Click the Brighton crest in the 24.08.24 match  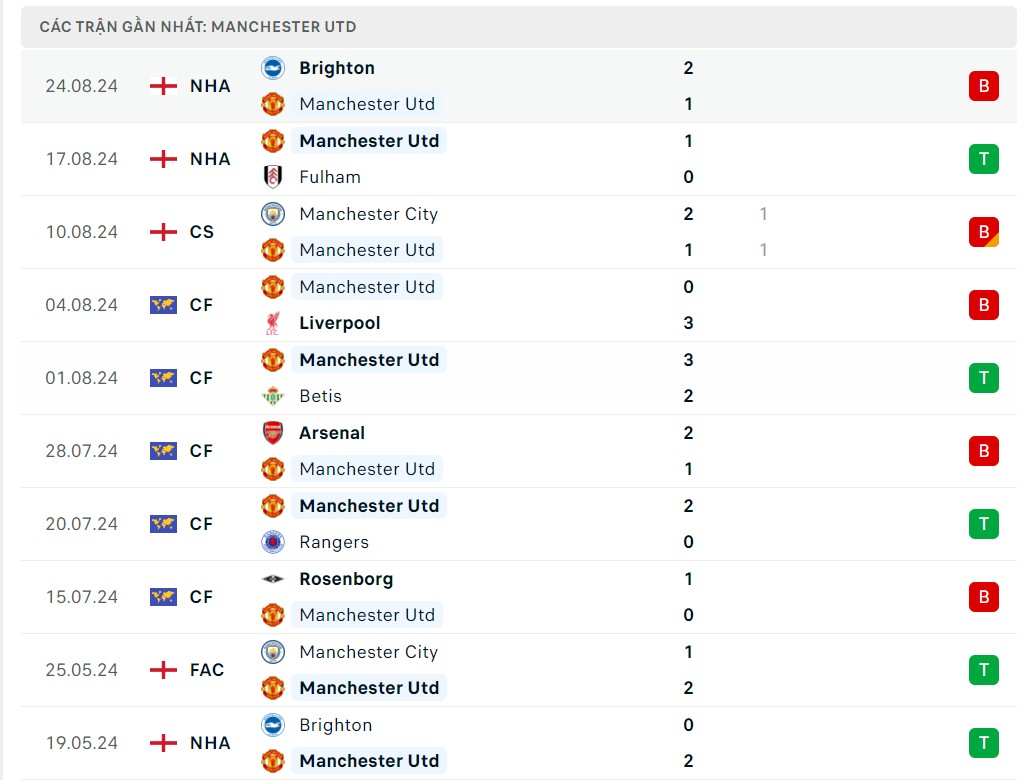(272, 68)
